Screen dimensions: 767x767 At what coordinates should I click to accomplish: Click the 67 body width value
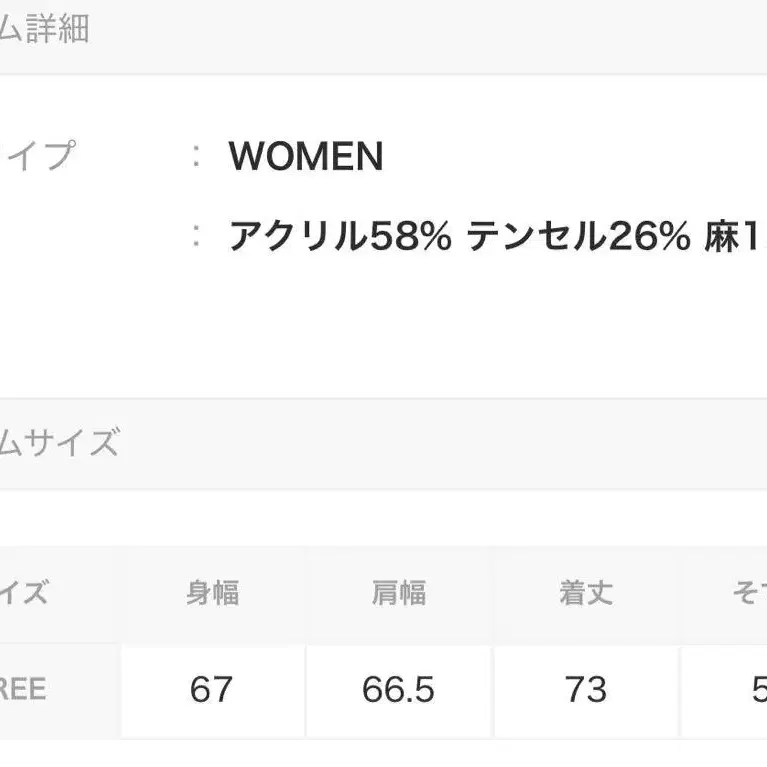click(211, 690)
